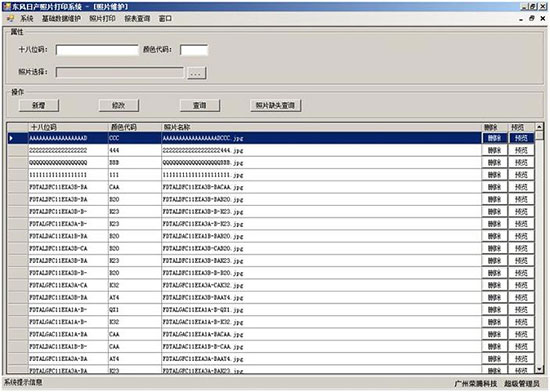Click the 广州荣腾科技 status bar label
The width and height of the screenshot is (550, 392).
[x=476, y=384]
